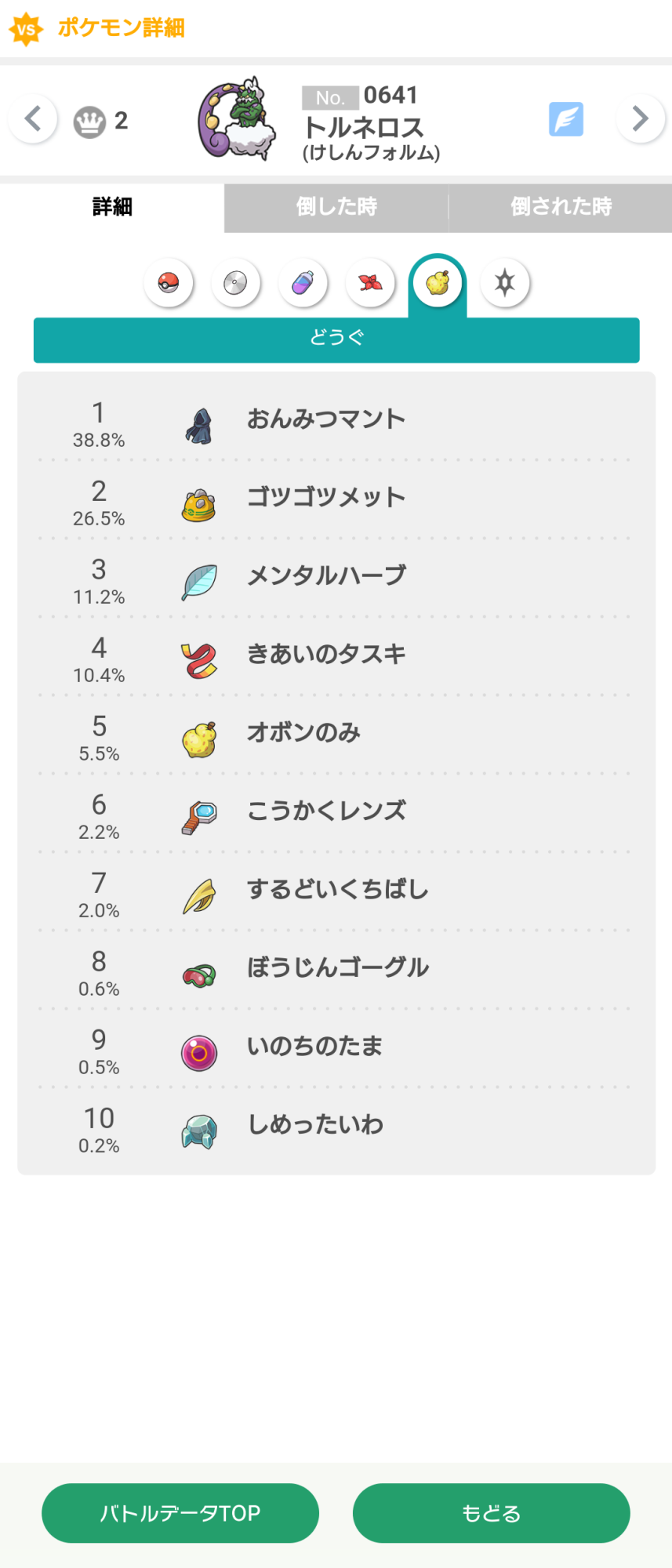
Task: Go to the next Pokémon arrow
Action: [641, 119]
